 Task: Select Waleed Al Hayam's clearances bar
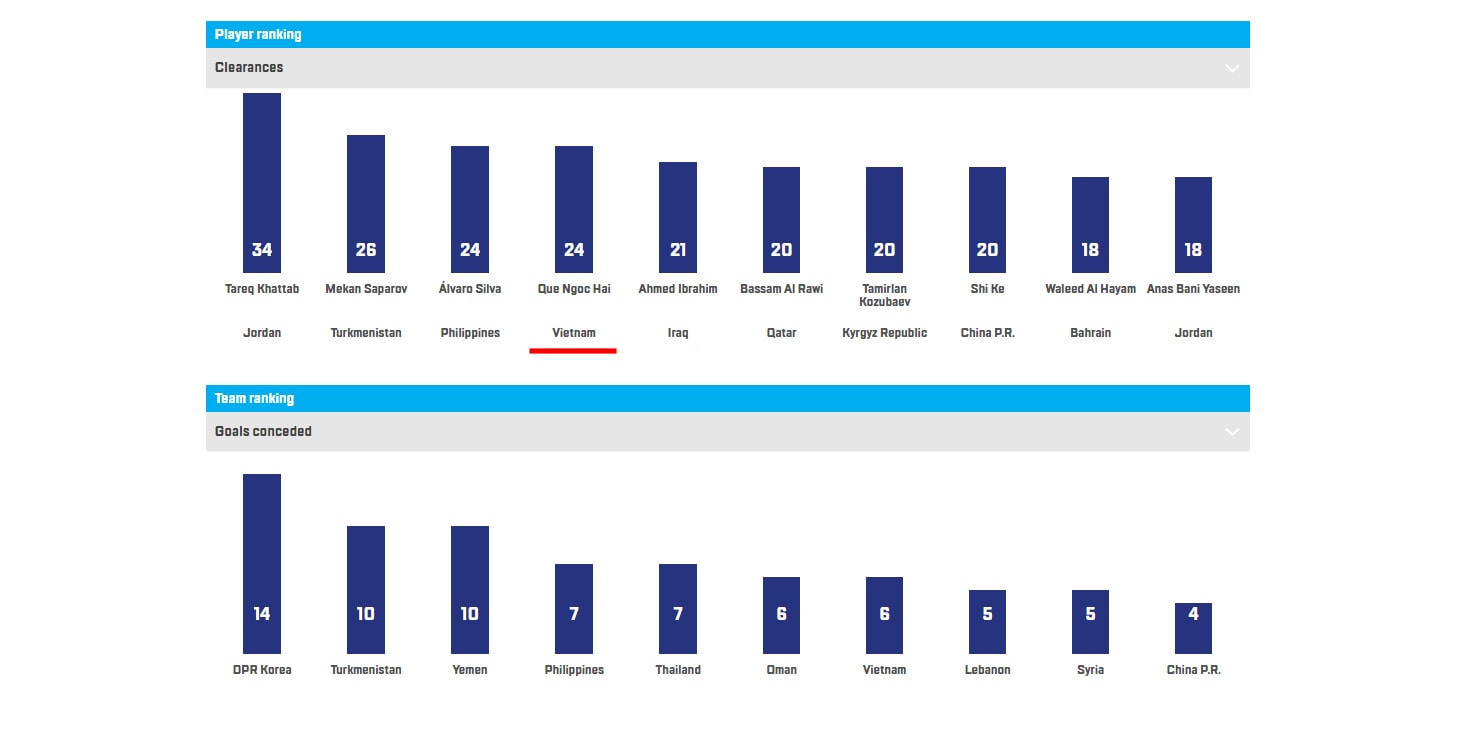1090,225
